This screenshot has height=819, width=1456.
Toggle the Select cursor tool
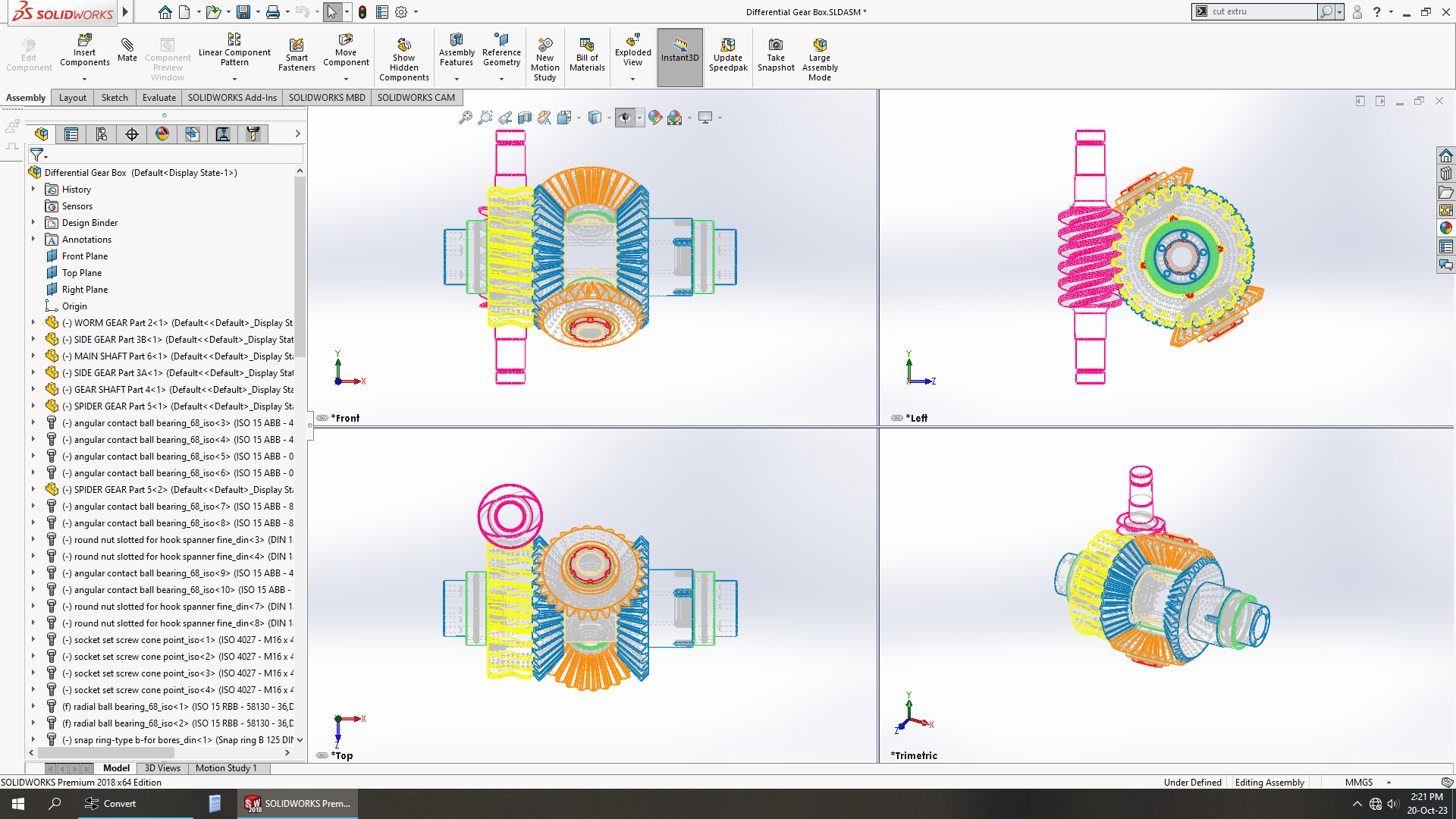click(x=332, y=12)
